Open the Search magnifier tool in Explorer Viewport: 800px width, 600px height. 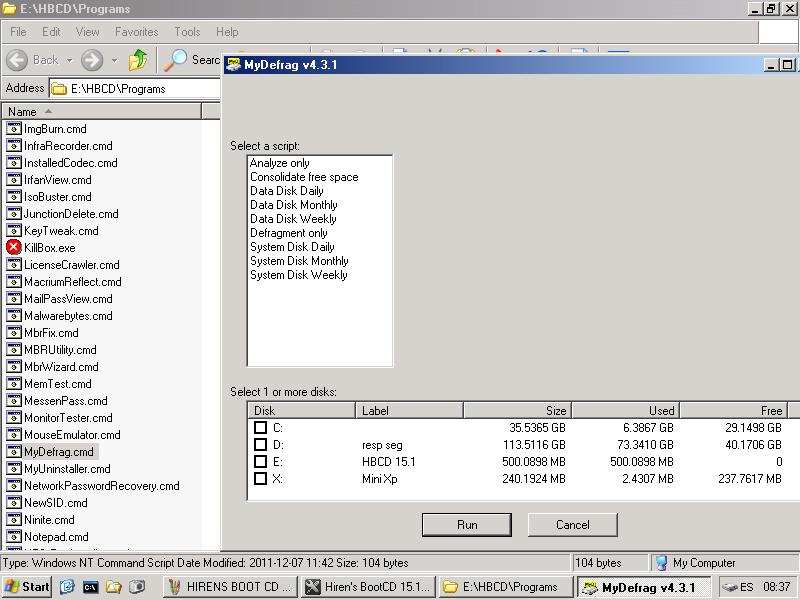click(x=175, y=60)
